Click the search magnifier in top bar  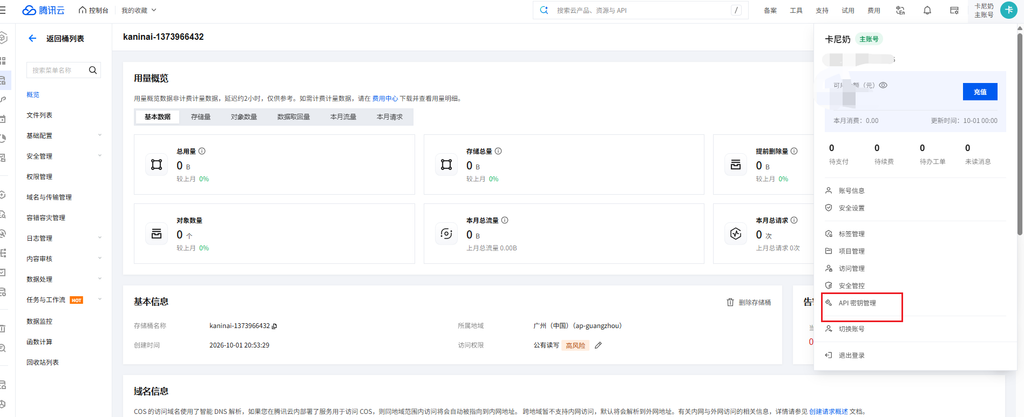tap(545, 10)
